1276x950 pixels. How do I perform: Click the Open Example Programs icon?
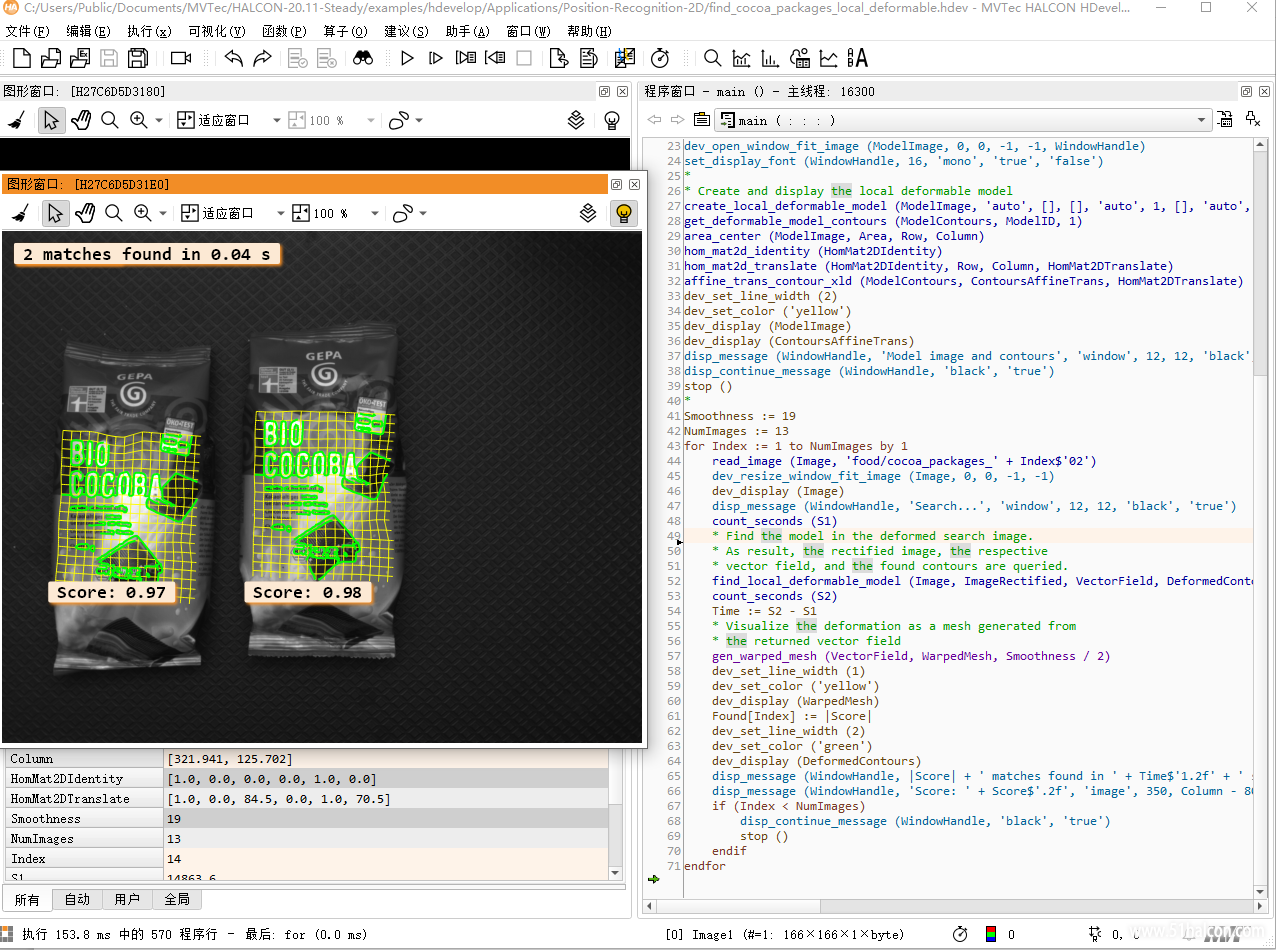(x=79, y=58)
